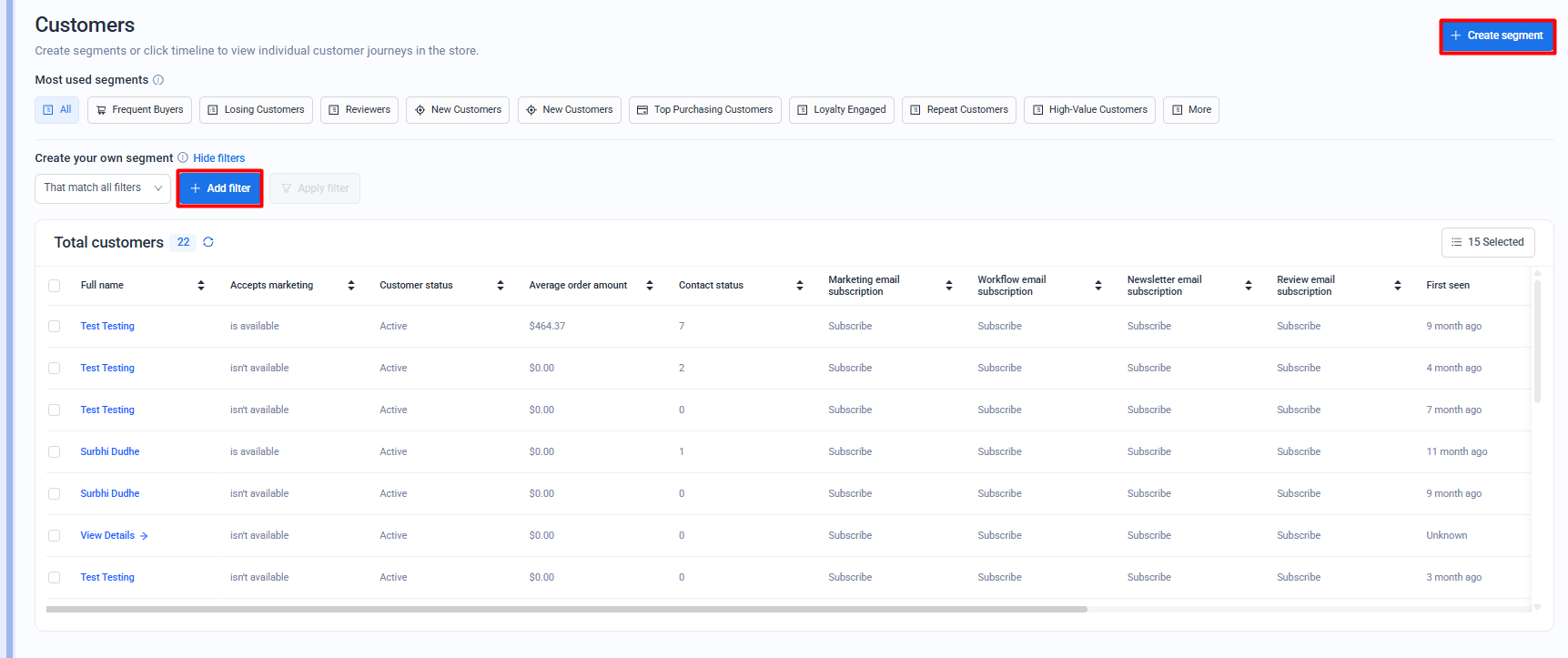Click info icon beside Create your own segment
This screenshot has height=658, width=1568.
click(183, 157)
